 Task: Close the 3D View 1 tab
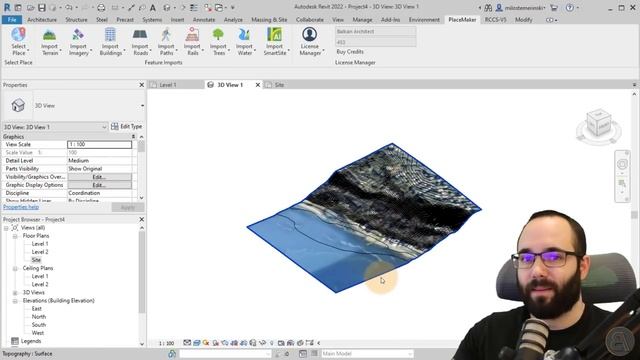coord(258,85)
